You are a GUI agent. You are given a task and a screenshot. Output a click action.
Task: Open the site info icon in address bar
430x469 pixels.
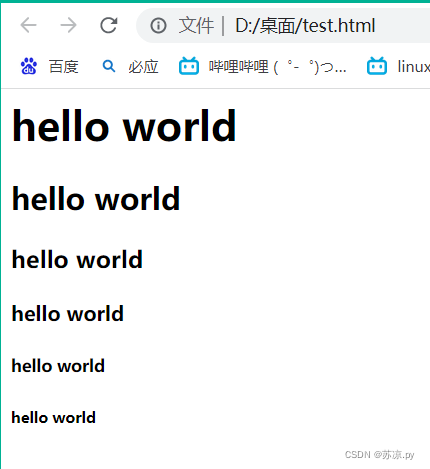click(158, 26)
